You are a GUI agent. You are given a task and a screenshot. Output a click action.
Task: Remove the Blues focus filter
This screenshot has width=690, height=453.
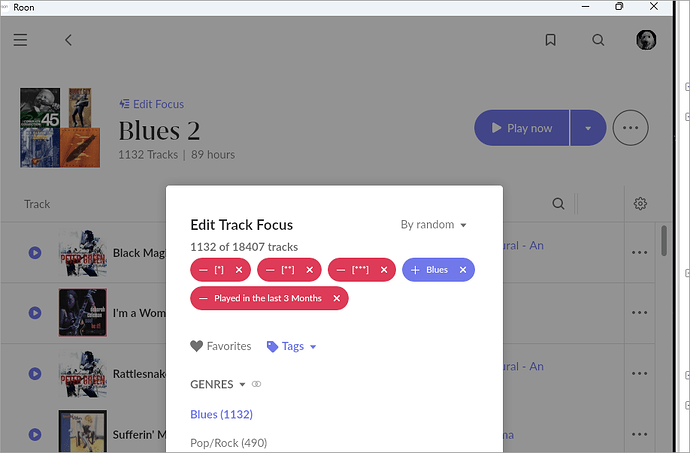pyautogui.click(x=463, y=270)
